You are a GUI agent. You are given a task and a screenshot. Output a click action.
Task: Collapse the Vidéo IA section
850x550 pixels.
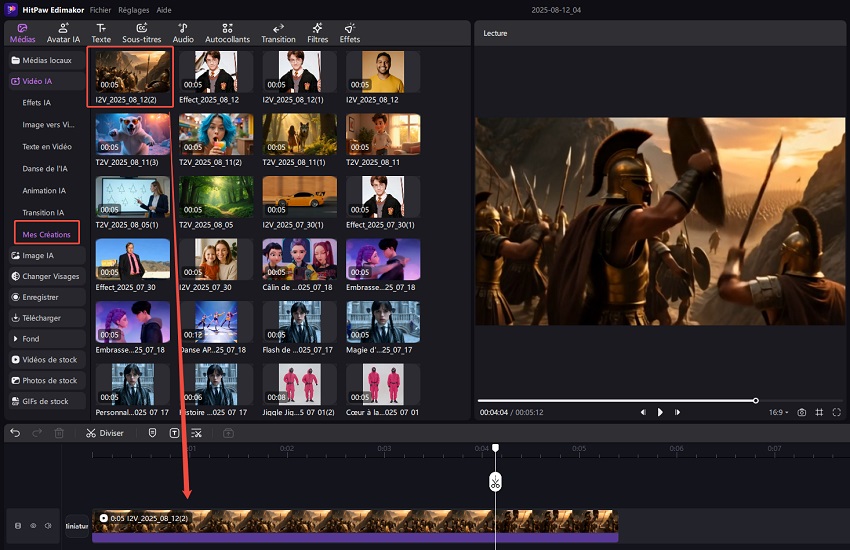(x=47, y=81)
